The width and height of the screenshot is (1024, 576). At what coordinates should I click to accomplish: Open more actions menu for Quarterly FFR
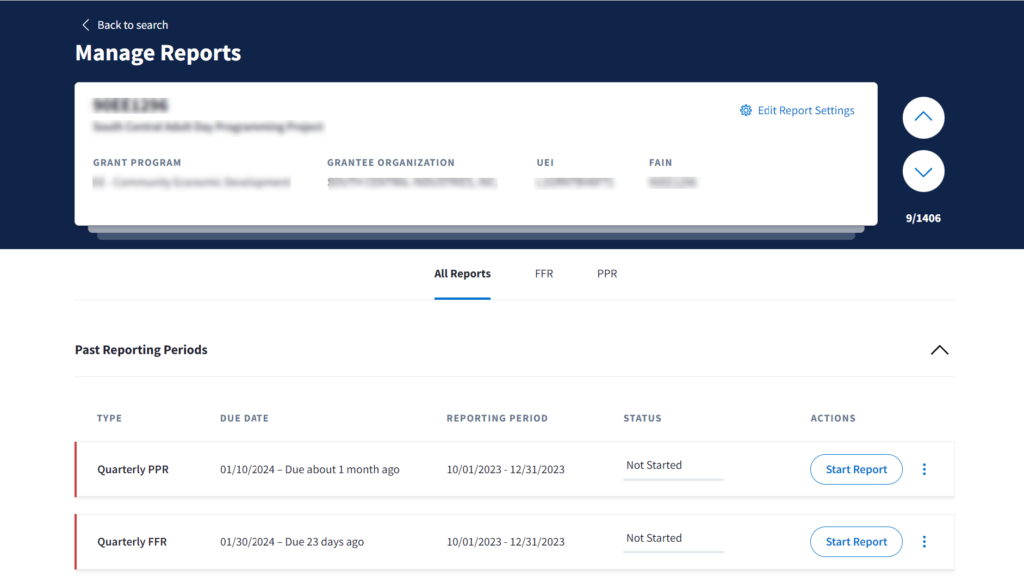pyautogui.click(x=924, y=542)
